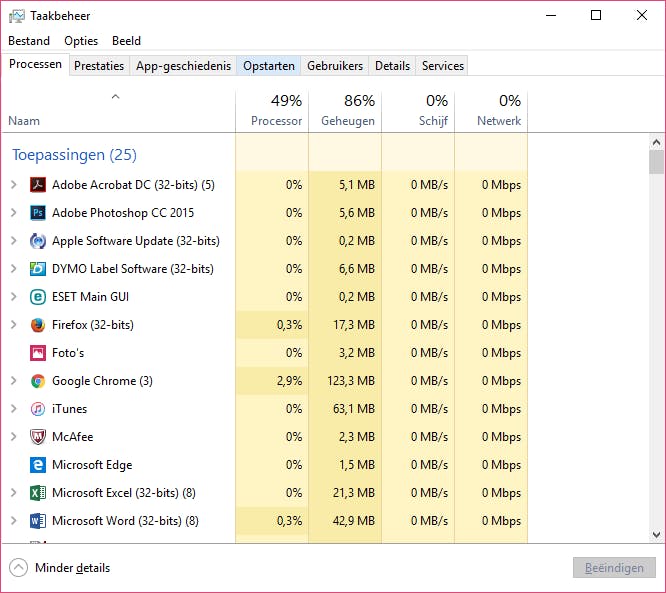Expand the Apple Software Update row
Image resolution: width=666 pixels, height=593 pixels.
point(14,241)
